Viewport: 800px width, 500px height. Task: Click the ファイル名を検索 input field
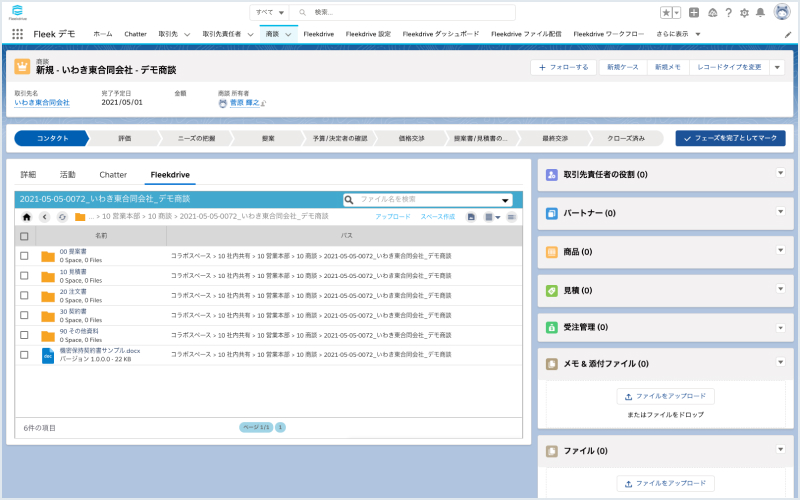pyautogui.click(x=428, y=199)
